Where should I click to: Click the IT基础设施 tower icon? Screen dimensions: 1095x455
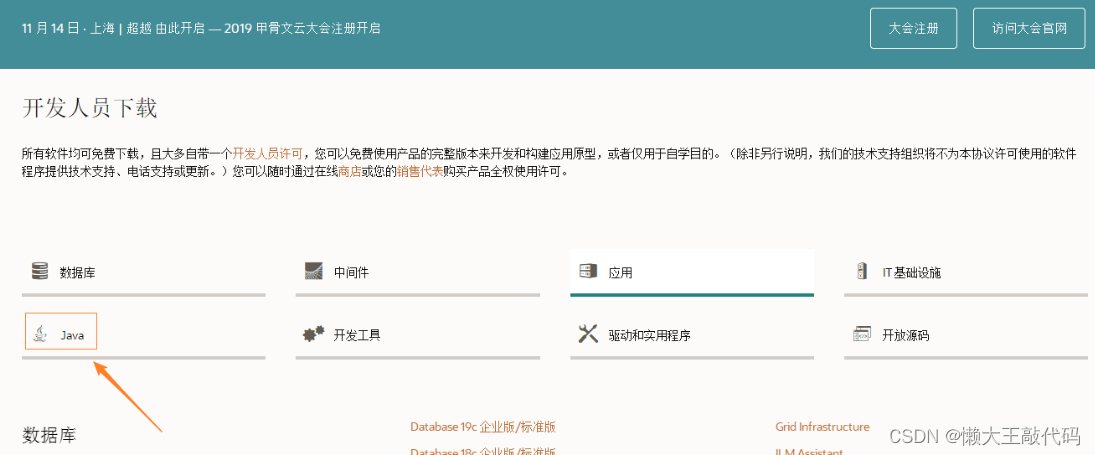click(862, 271)
